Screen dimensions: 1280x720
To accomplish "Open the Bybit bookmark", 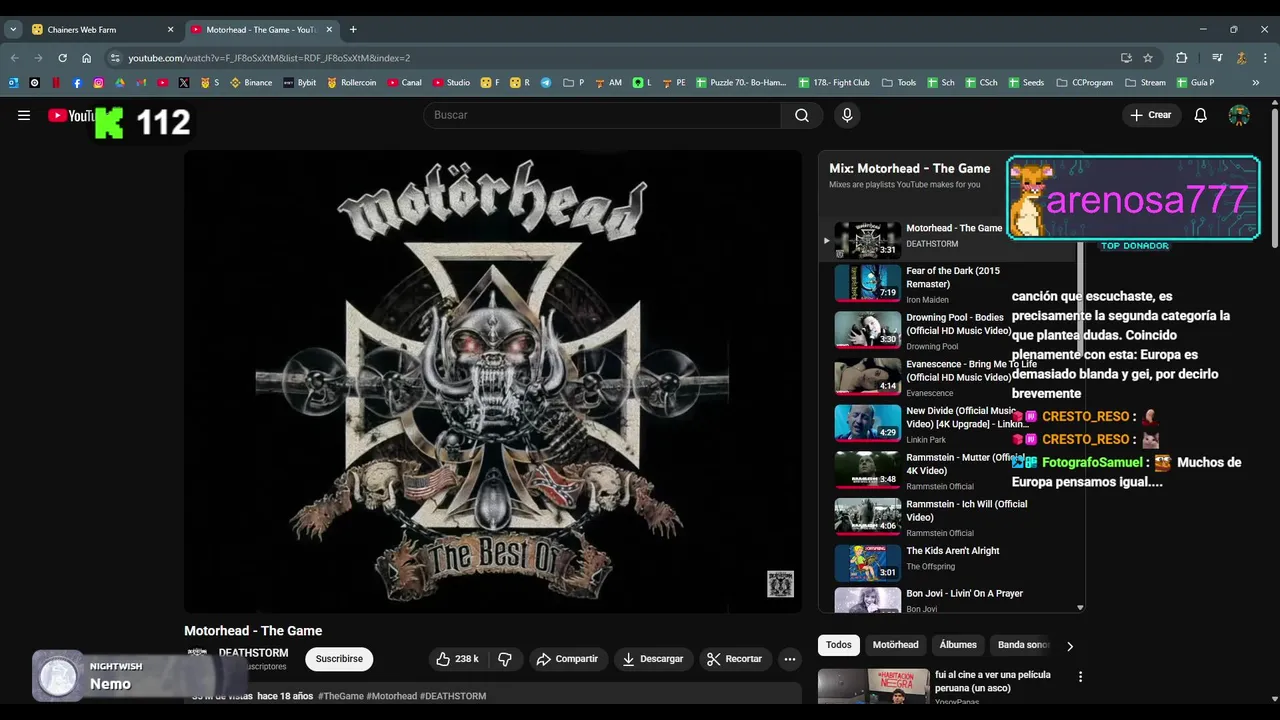I will (x=299, y=83).
